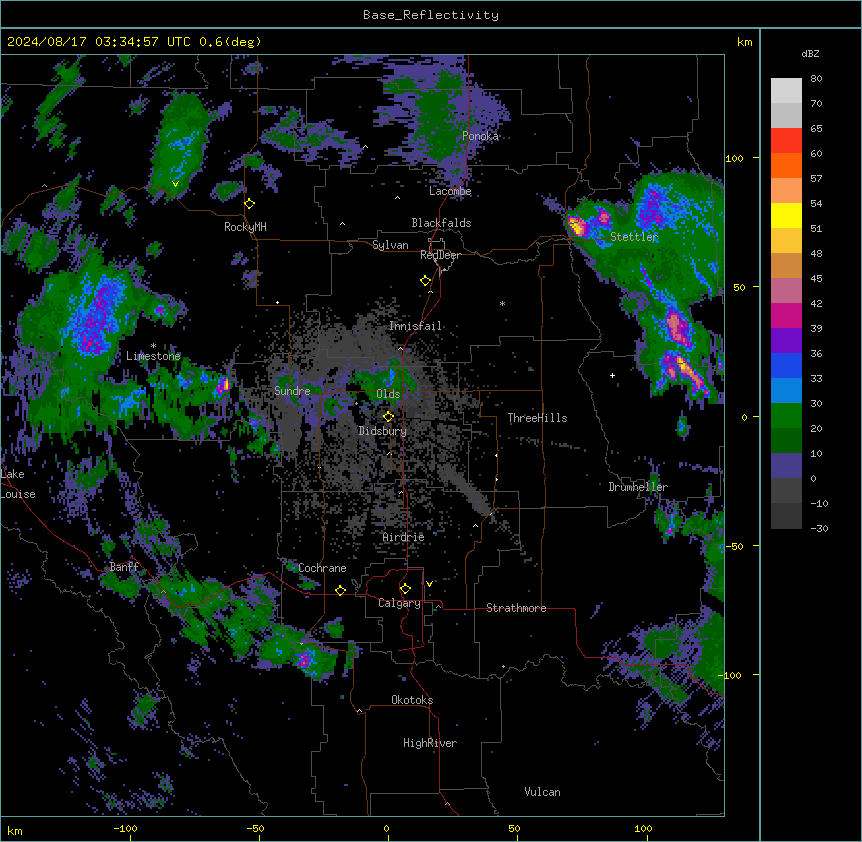Click the Lake Louise label

click(x=18, y=484)
